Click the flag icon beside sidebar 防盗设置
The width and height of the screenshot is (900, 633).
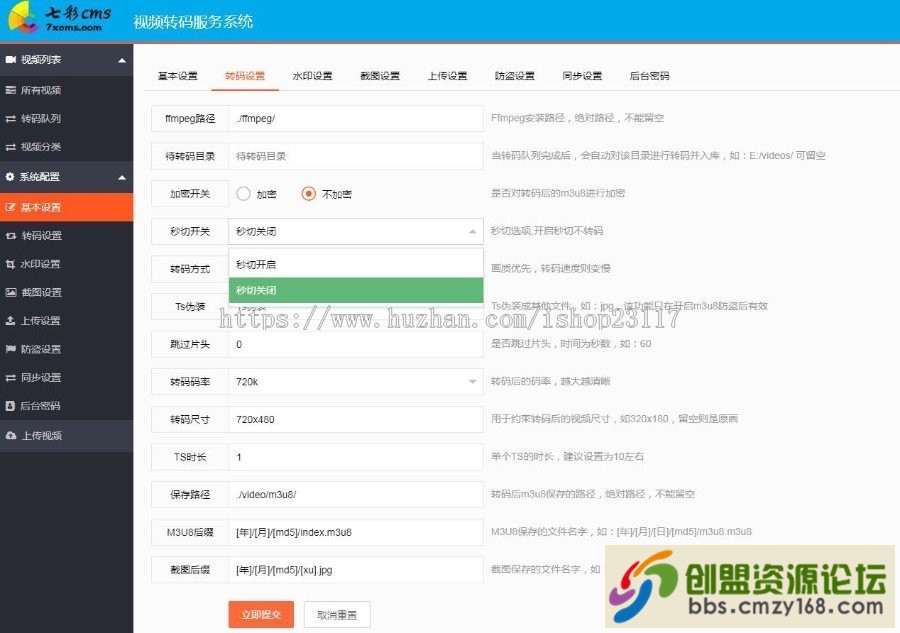pos(11,349)
